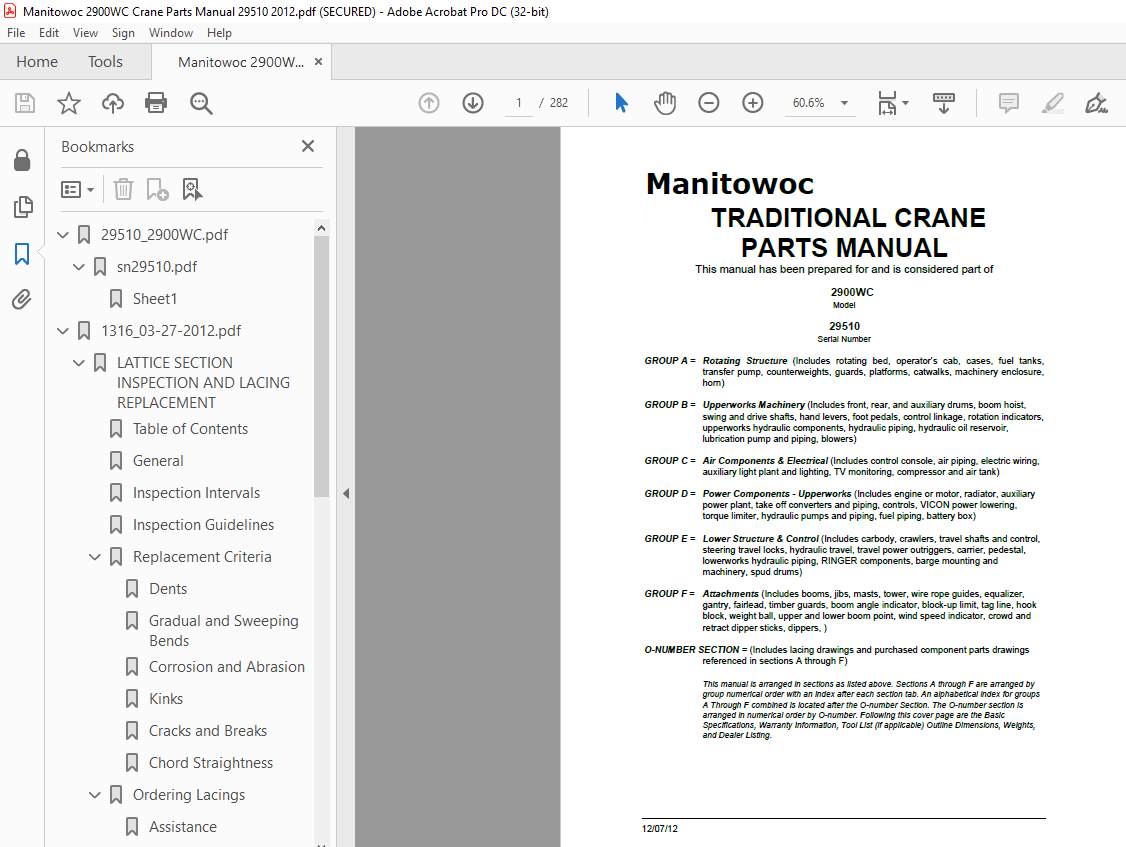Viewport: 1126px width, 847px height.
Task: Click the page number input field
Action: 518,103
